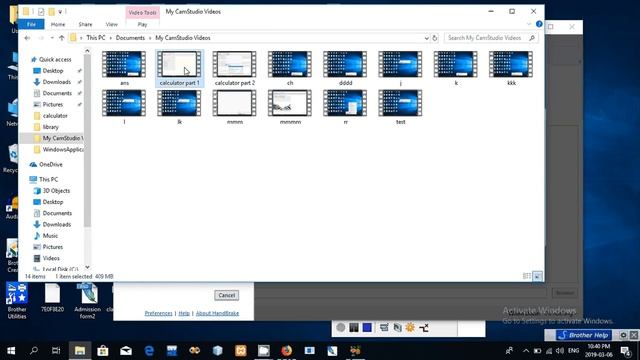Click the Brother Help button
The image size is (640, 360).
584,335
